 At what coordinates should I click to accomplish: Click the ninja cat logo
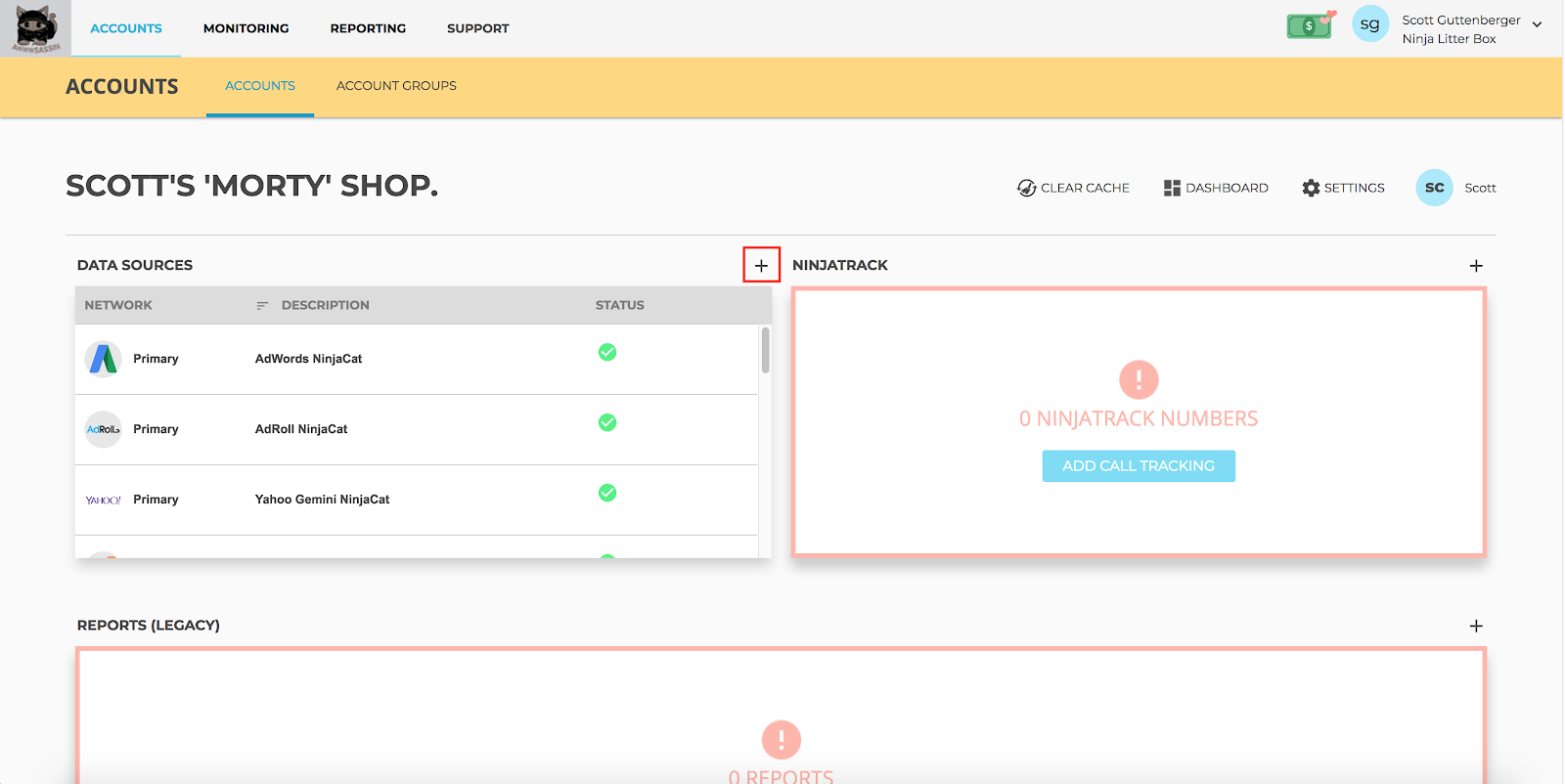pos(35,27)
